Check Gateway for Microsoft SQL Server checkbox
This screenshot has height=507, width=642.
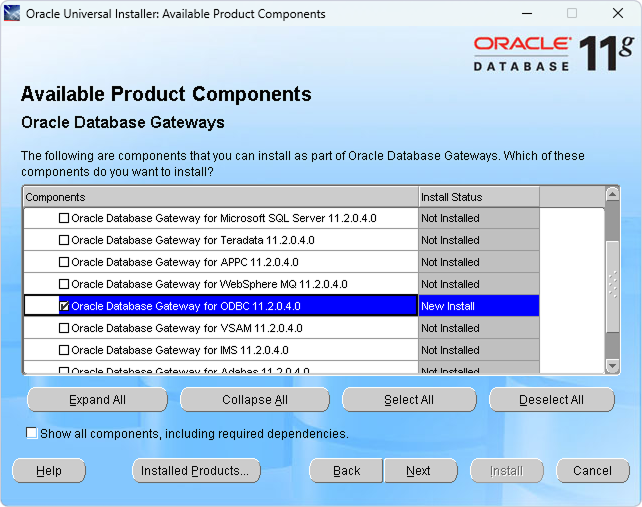point(64,218)
